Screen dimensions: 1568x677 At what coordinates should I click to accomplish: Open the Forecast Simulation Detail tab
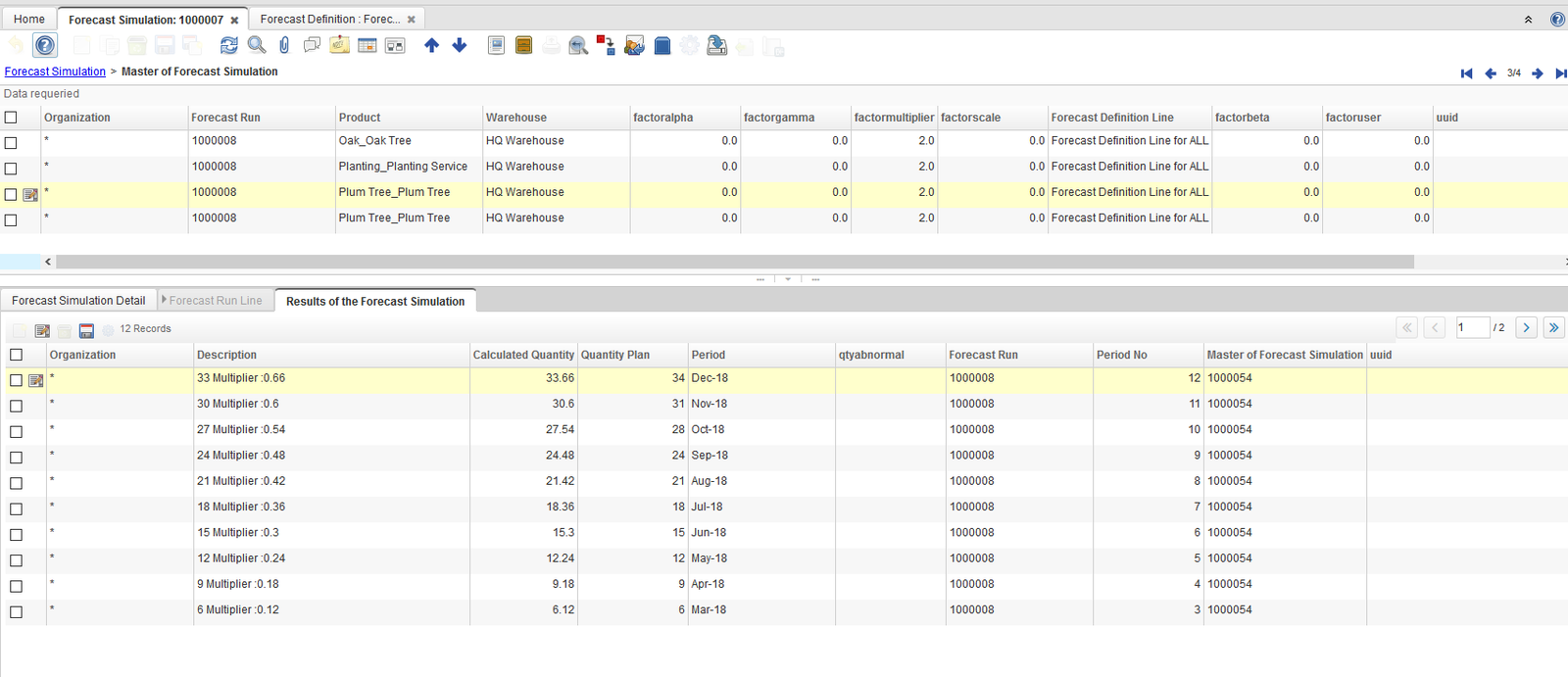[x=78, y=301]
